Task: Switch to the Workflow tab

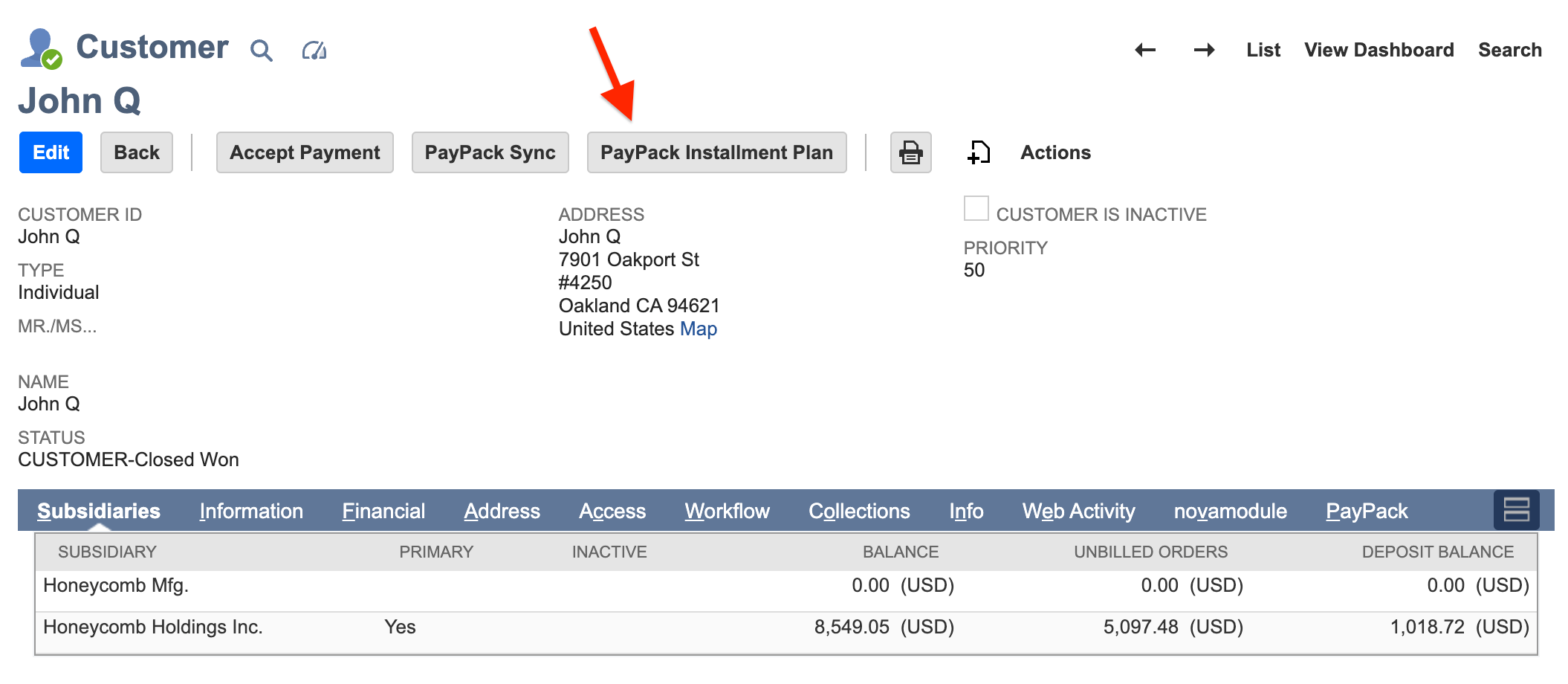Action: click(x=727, y=511)
